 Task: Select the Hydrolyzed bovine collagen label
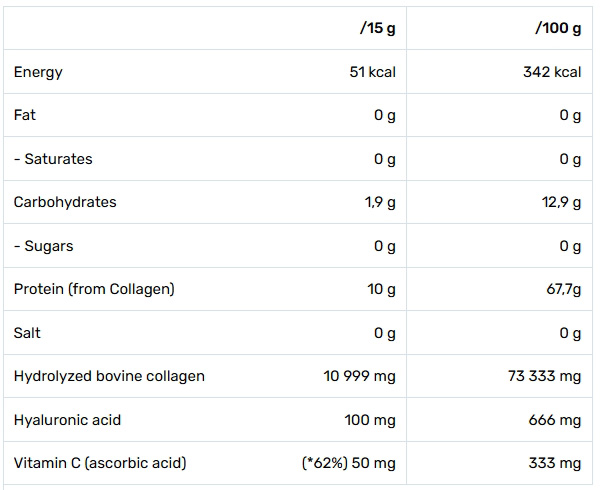109,376
